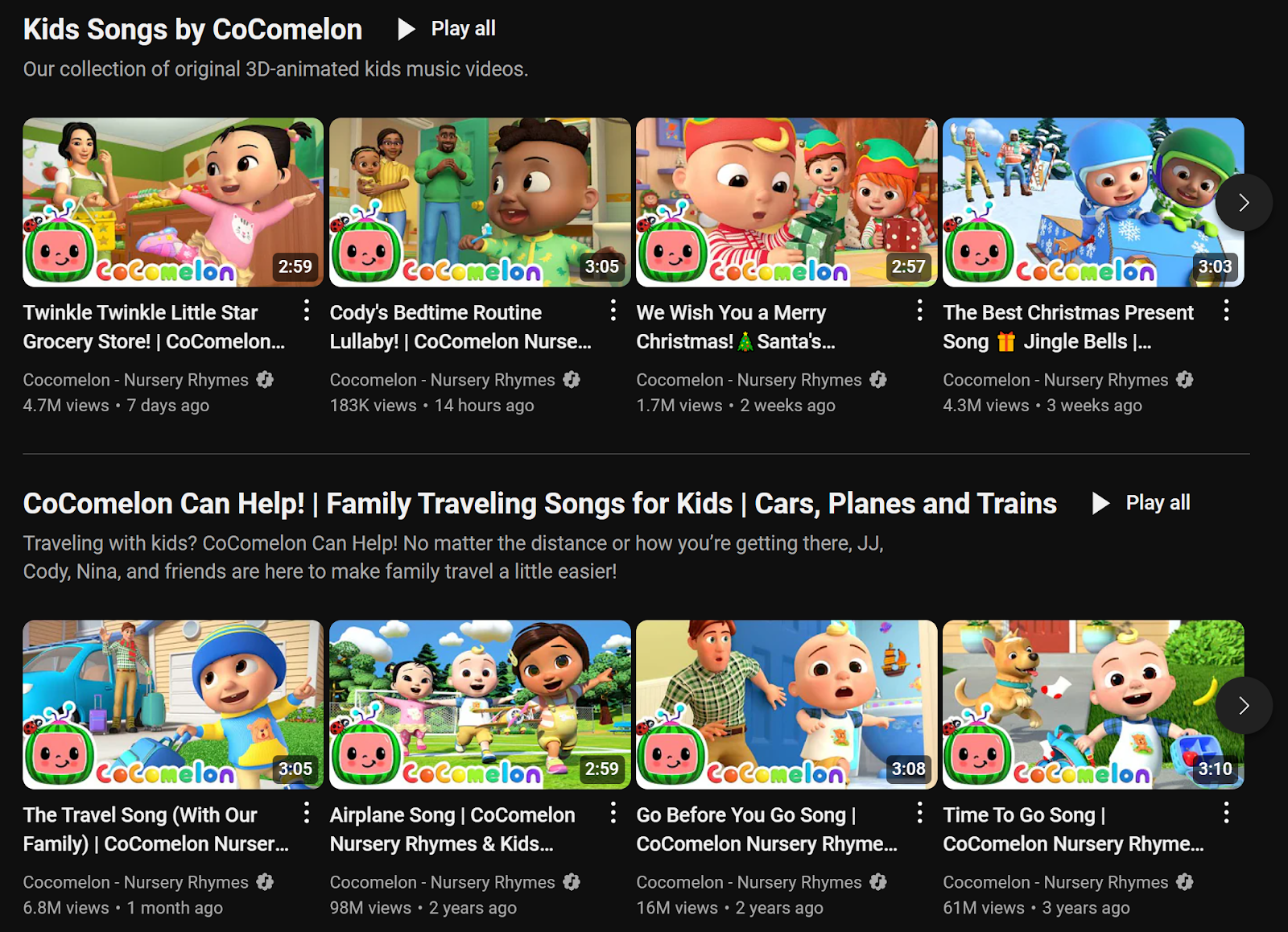
Task: Click the verified music badge next to Cocomelon under Twinkle Twinkle
Action: point(266,380)
